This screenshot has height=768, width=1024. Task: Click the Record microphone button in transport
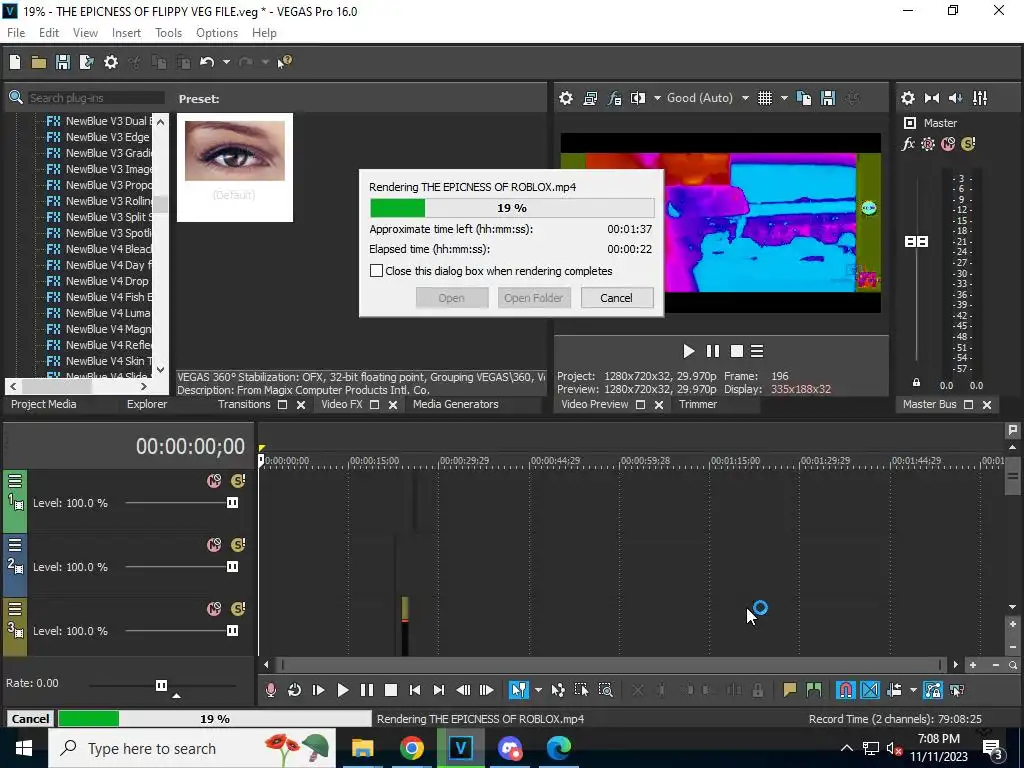[x=270, y=690]
